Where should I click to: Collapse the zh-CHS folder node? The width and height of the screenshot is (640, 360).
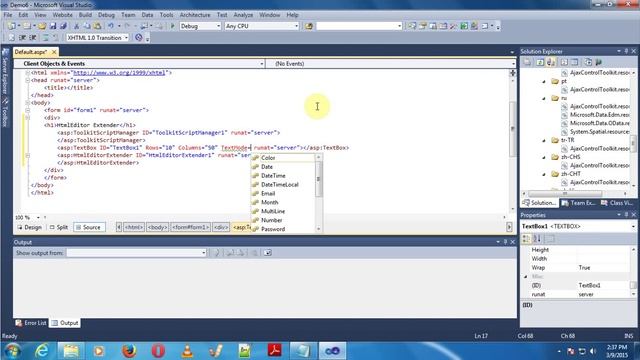[544, 157]
